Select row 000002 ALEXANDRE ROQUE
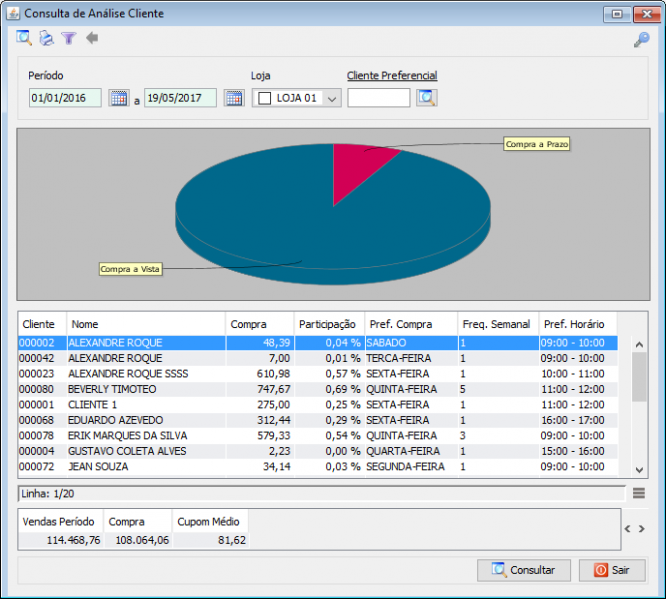The height and width of the screenshot is (599, 666). 318,343
